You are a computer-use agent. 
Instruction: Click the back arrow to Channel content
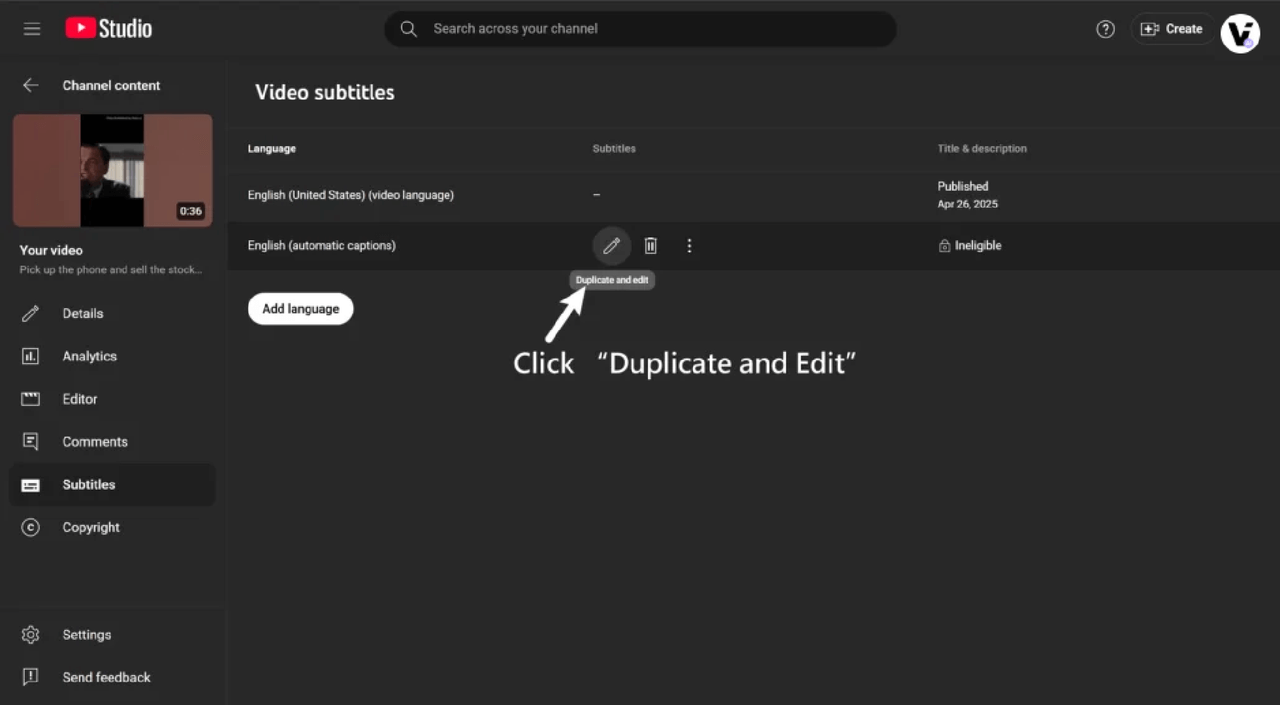coord(31,86)
